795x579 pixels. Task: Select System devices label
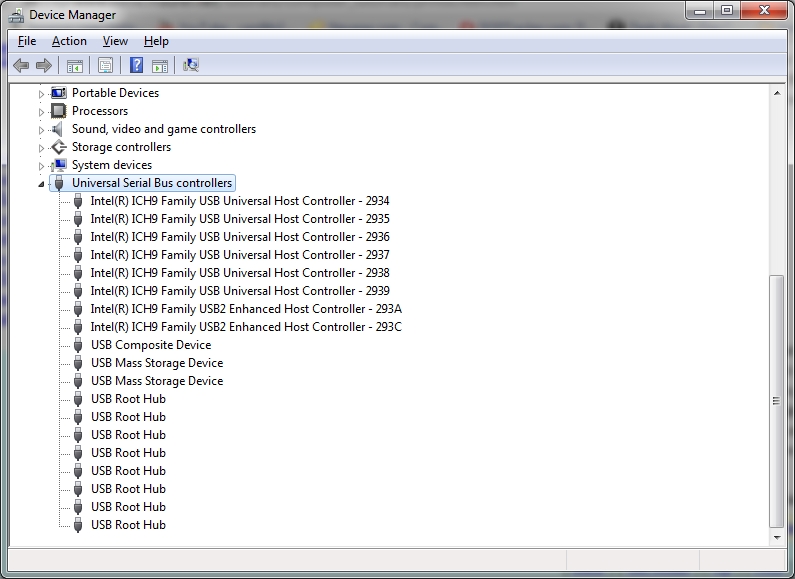click(x=112, y=165)
